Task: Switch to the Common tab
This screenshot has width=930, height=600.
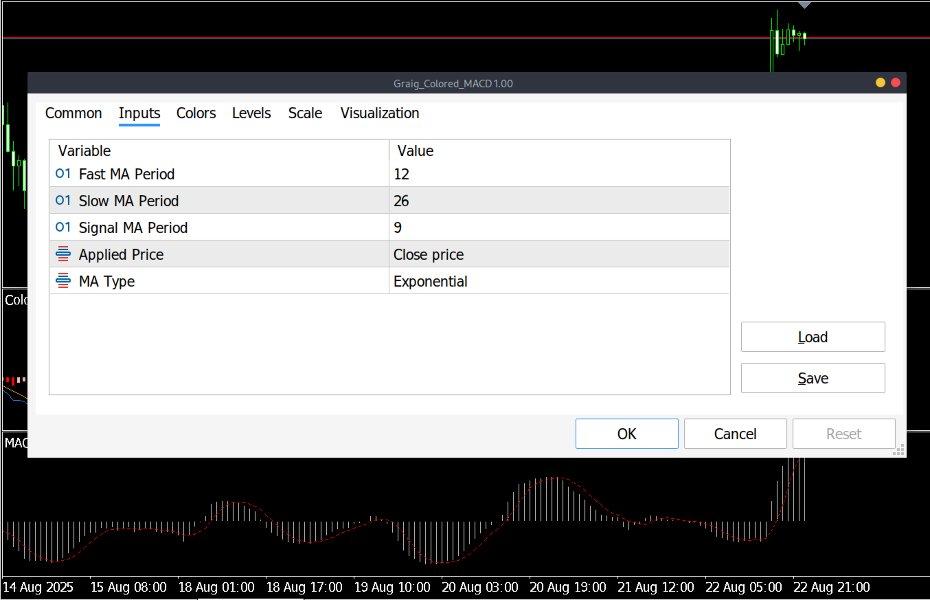Action: click(x=73, y=113)
